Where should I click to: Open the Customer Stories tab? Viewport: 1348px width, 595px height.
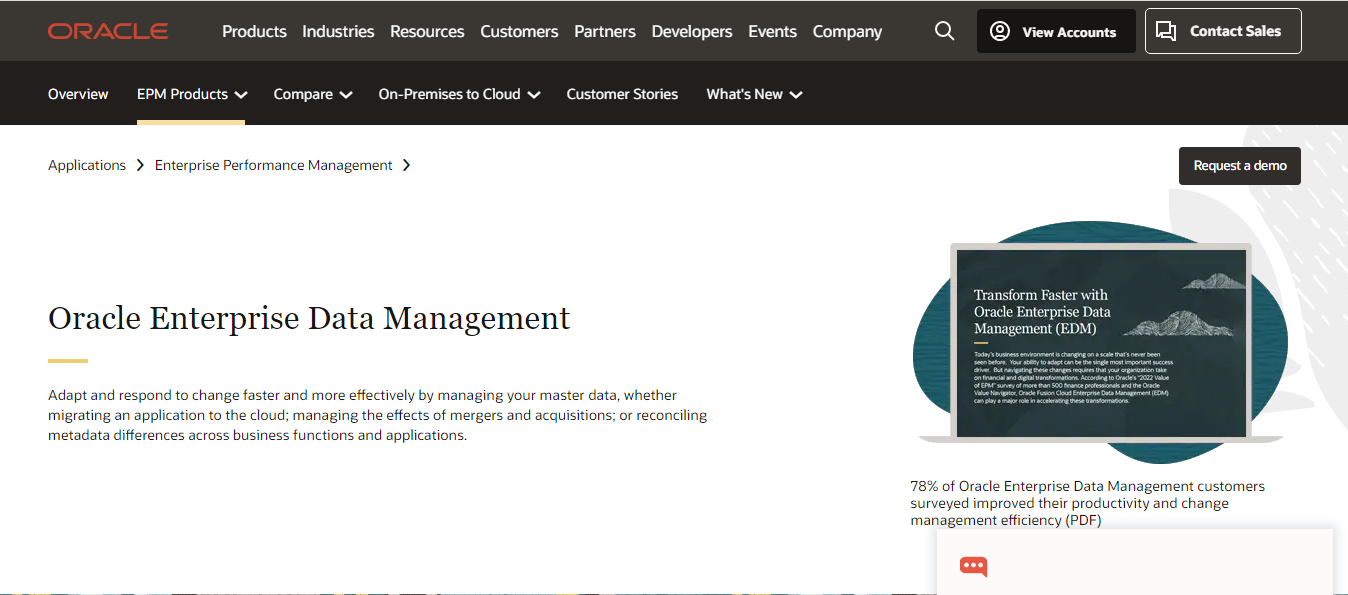(622, 94)
